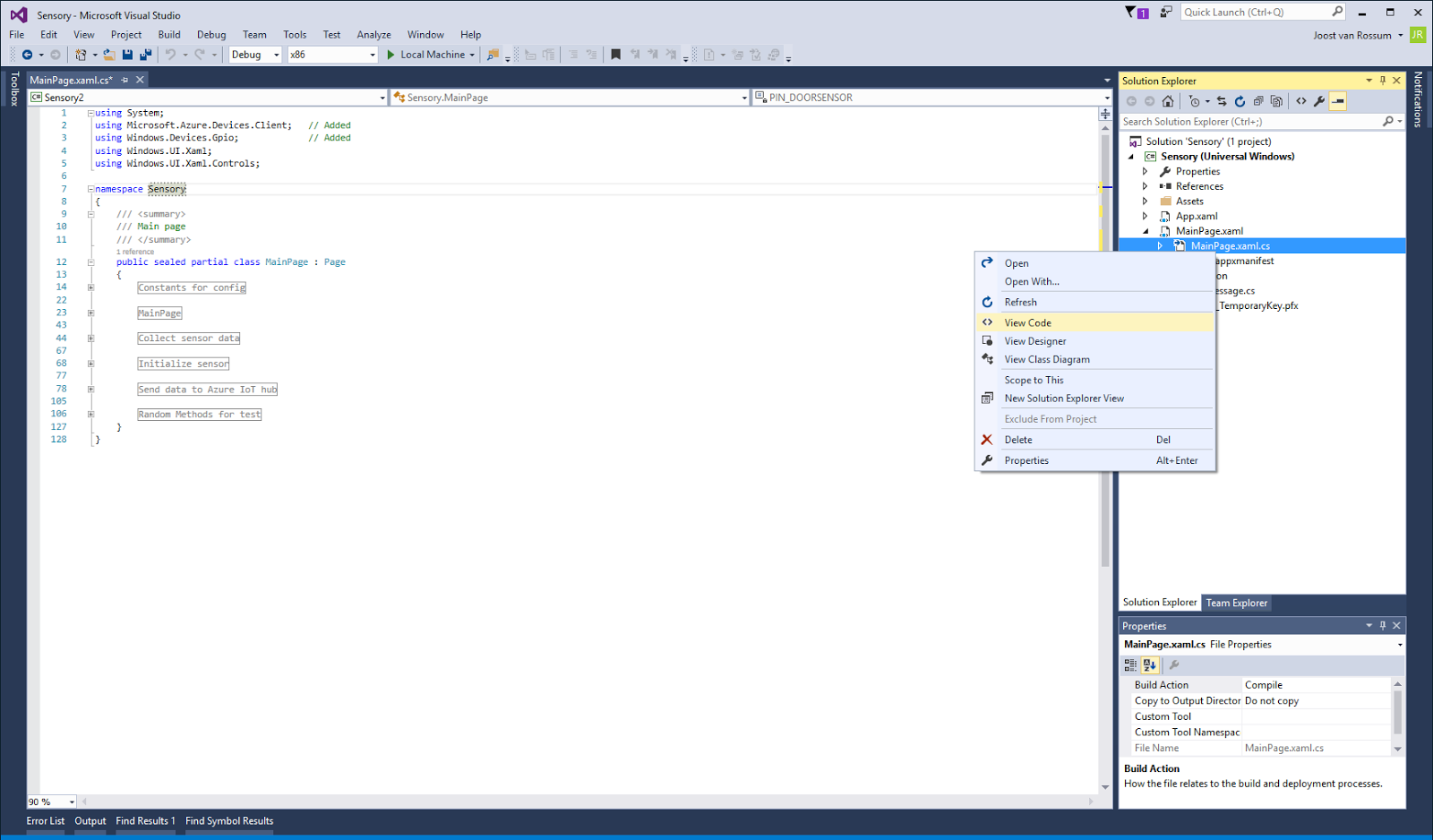Open the x86 platform dropdown
The image size is (1433, 840).
click(371, 55)
